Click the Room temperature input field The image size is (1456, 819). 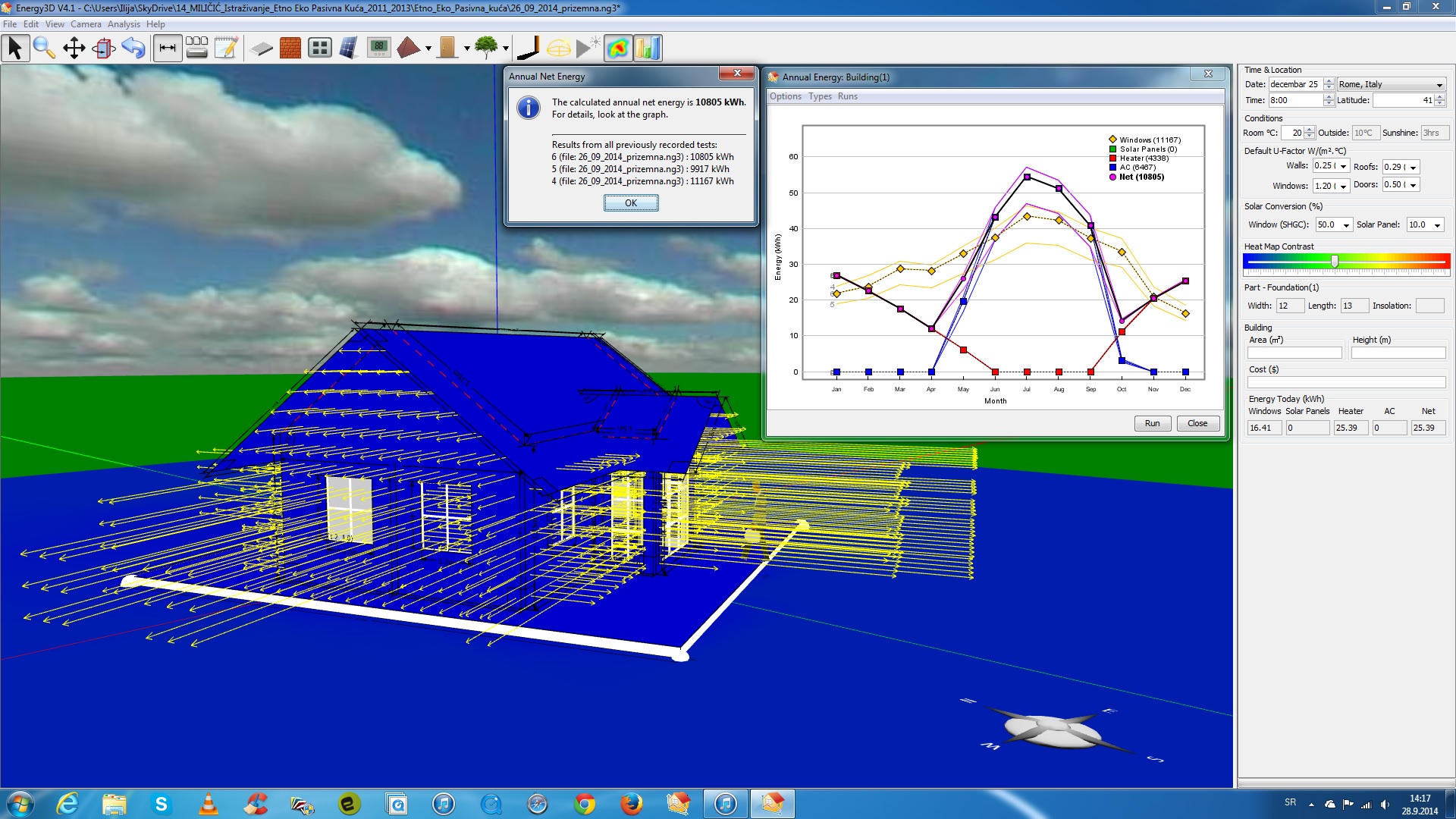pyautogui.click(x=1291, y=133)
